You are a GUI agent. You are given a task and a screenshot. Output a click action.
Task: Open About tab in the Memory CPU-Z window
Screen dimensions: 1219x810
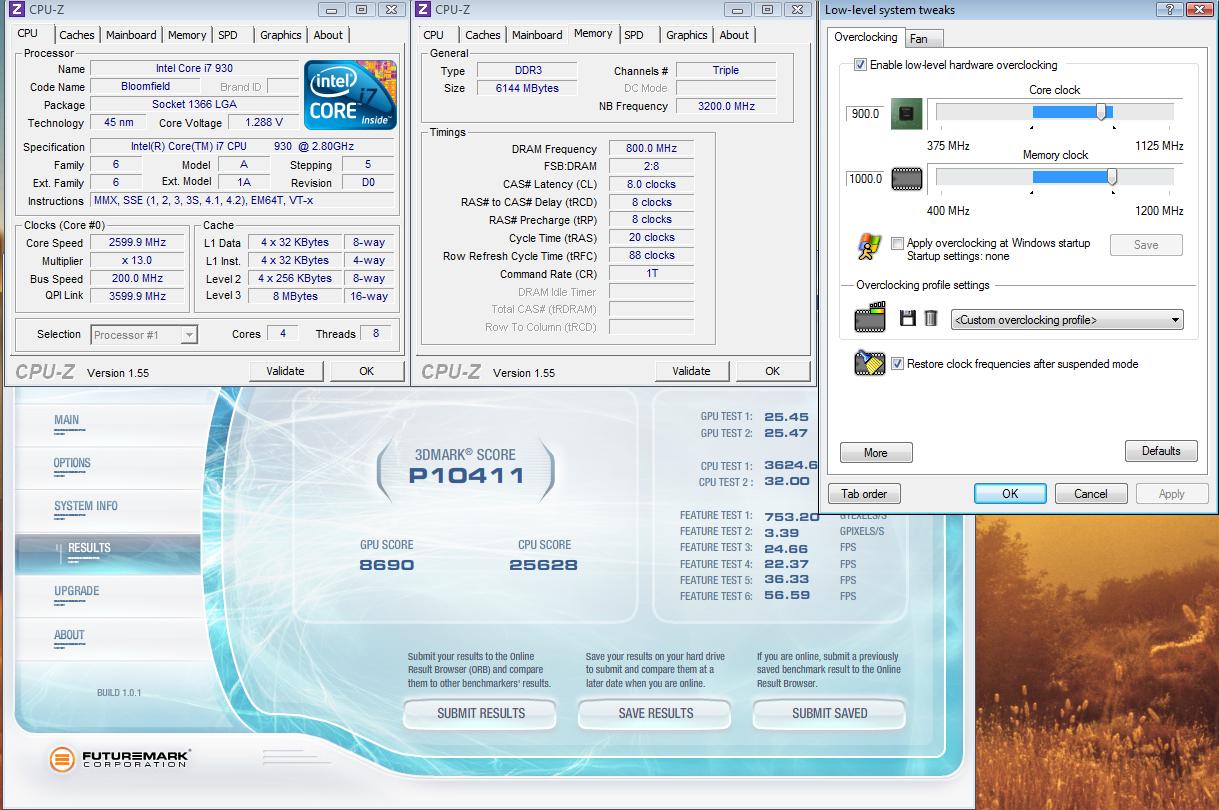click(x=734, y=35)
